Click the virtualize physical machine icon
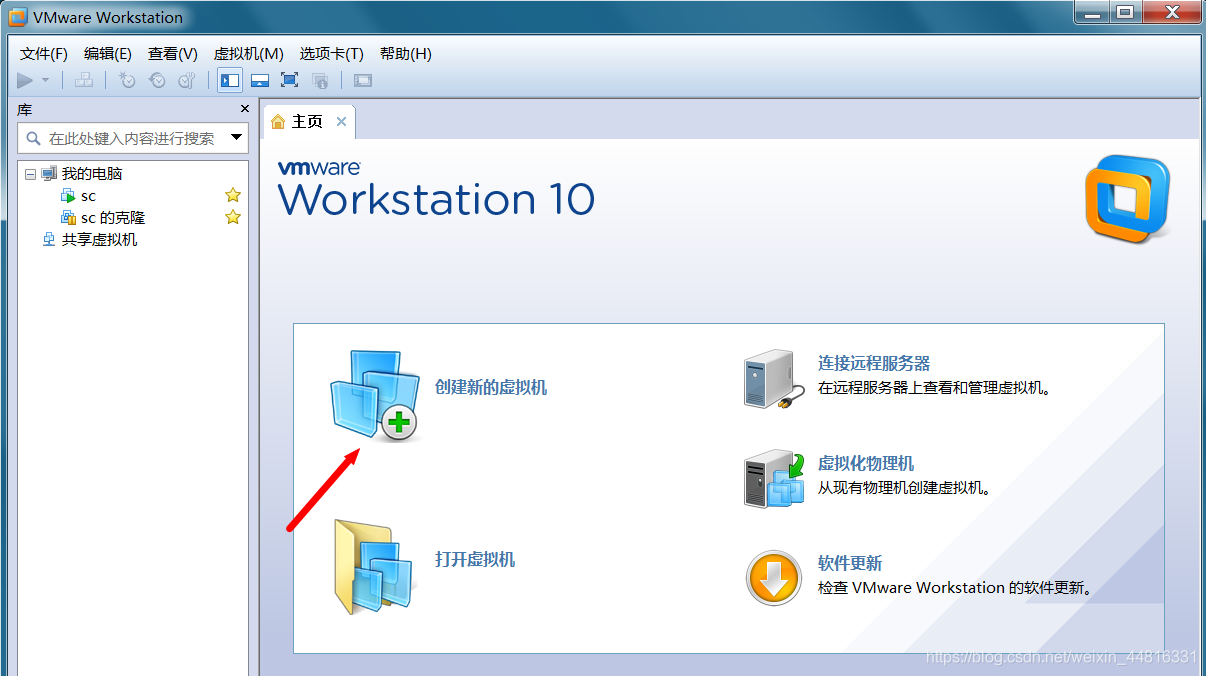Viewport: 1206px width, 676px height. (x=774, y=479)
